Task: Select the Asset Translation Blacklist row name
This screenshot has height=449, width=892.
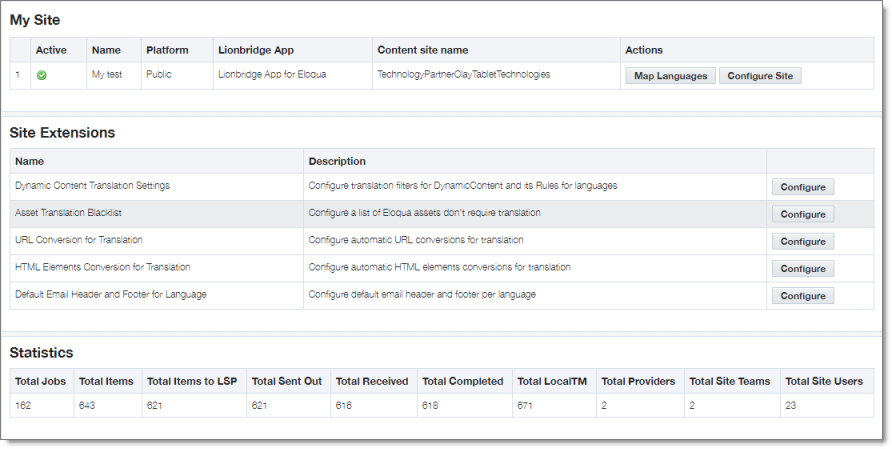Action: click(x=68, y=213)
